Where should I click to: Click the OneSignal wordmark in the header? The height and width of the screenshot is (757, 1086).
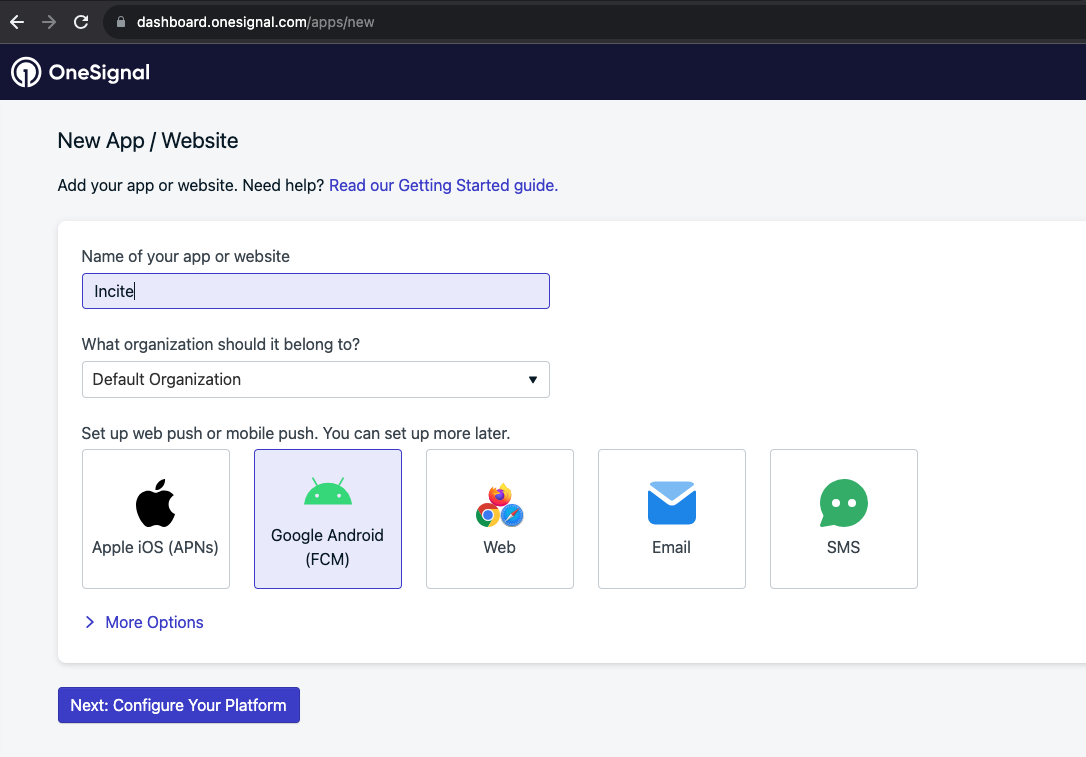[x=99, y=72]
